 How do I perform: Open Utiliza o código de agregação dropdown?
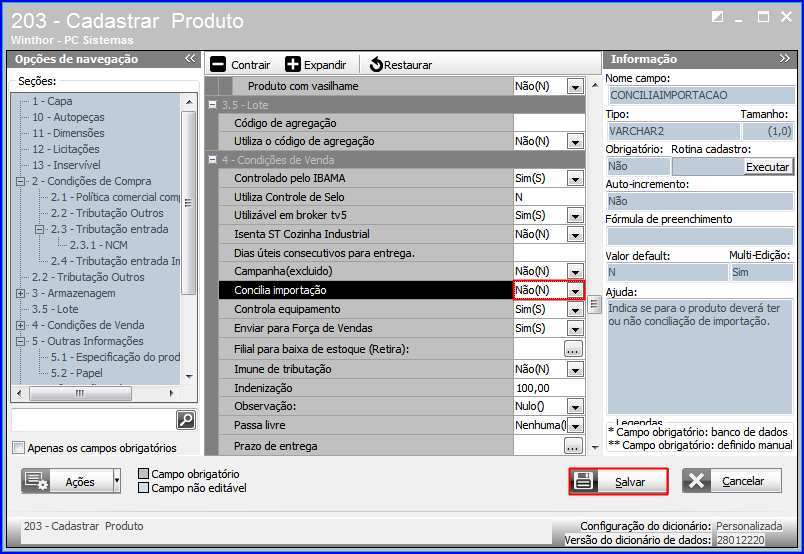click(575, 141)
